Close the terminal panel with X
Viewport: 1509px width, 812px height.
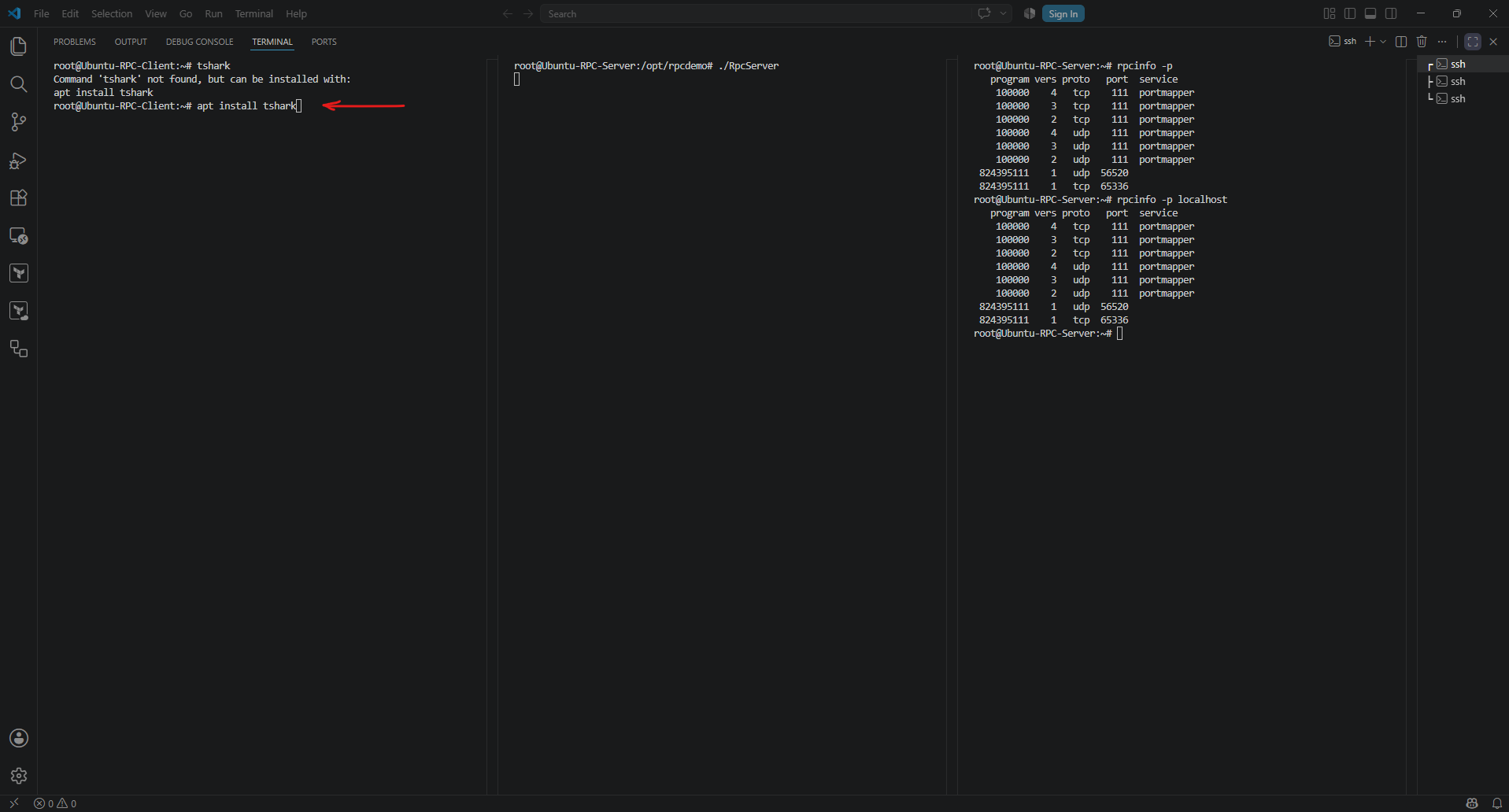[1493, 42]
